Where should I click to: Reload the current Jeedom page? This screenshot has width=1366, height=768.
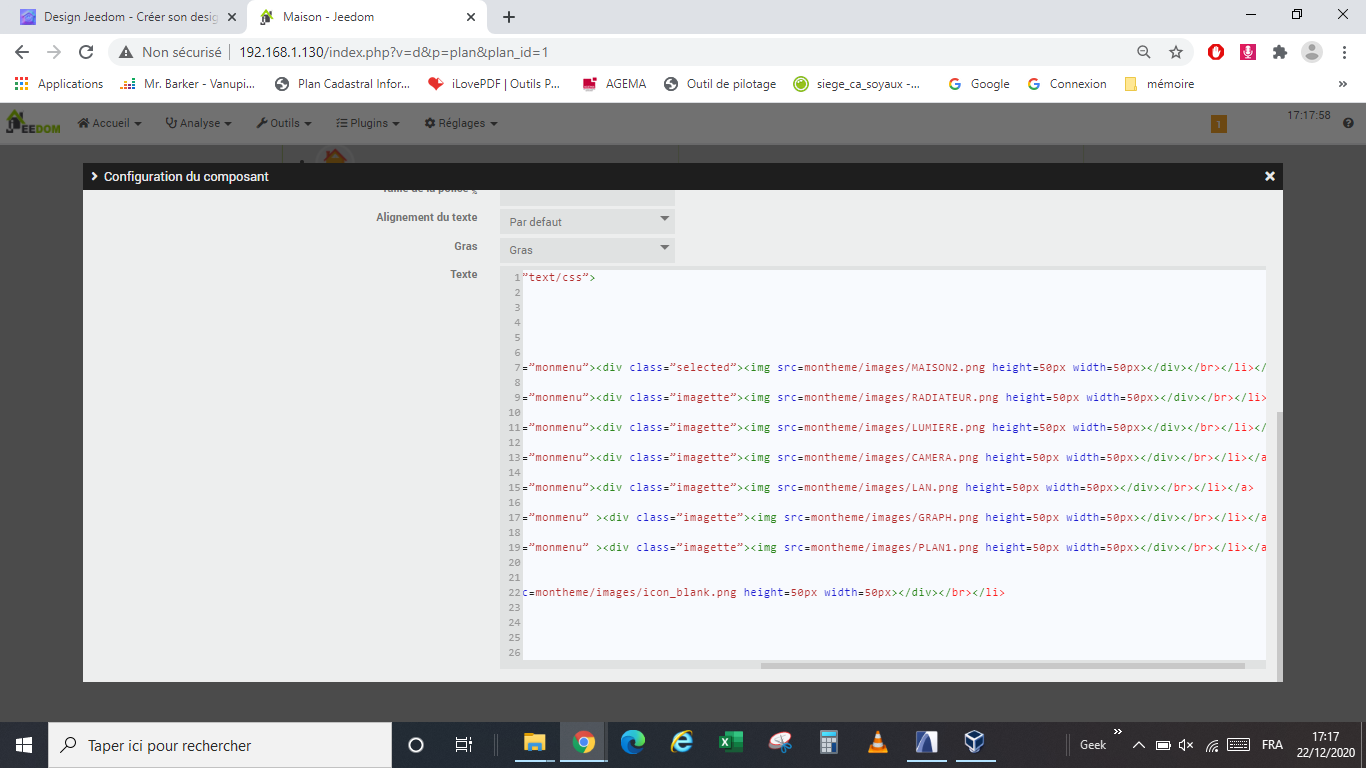point(86,52)
